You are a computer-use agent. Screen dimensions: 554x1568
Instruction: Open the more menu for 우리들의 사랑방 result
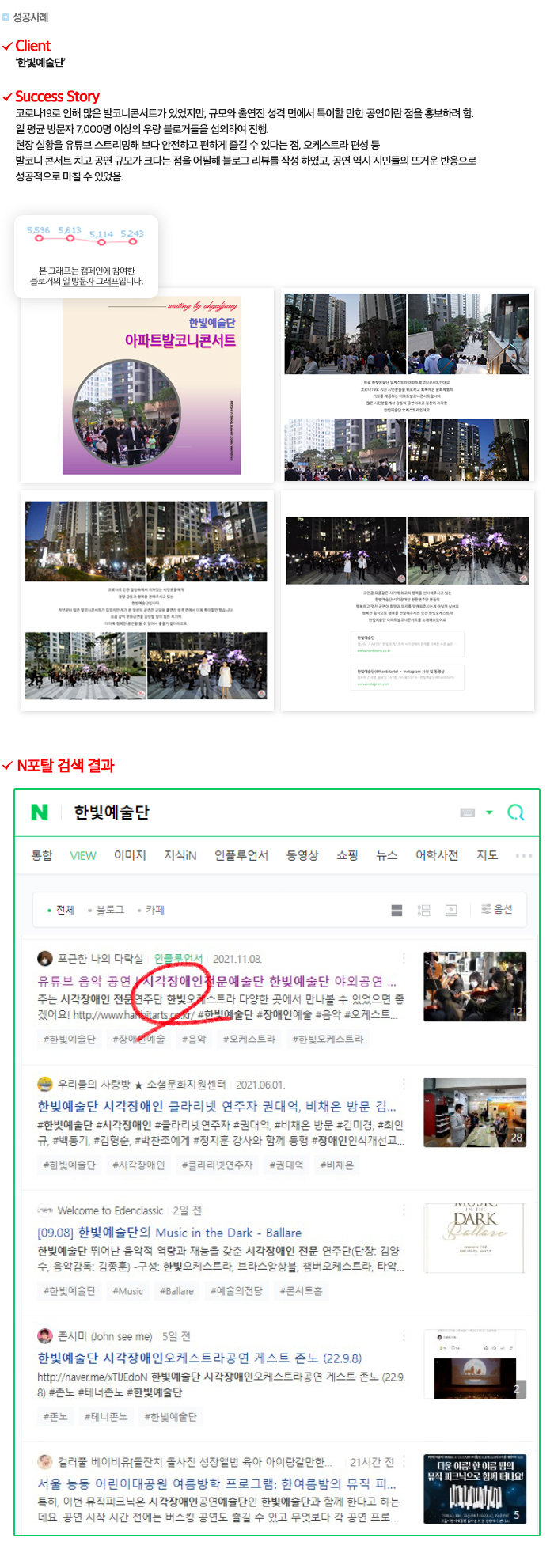[404, 1084]
